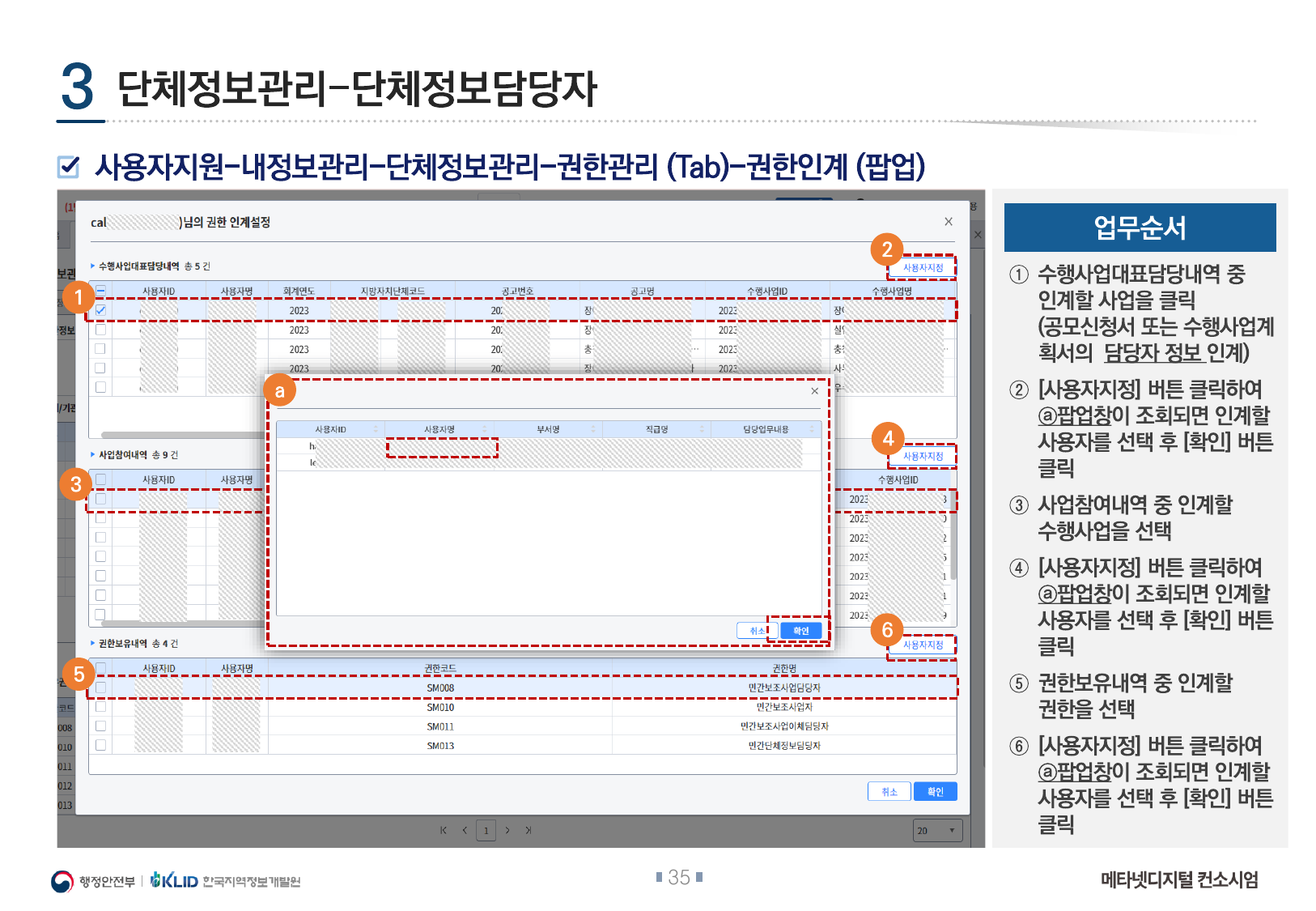Click horizontal scrollbar under 수행사업대표담당내역 table
This screenshot has width=1316, height=911.
tap(178, 435)
